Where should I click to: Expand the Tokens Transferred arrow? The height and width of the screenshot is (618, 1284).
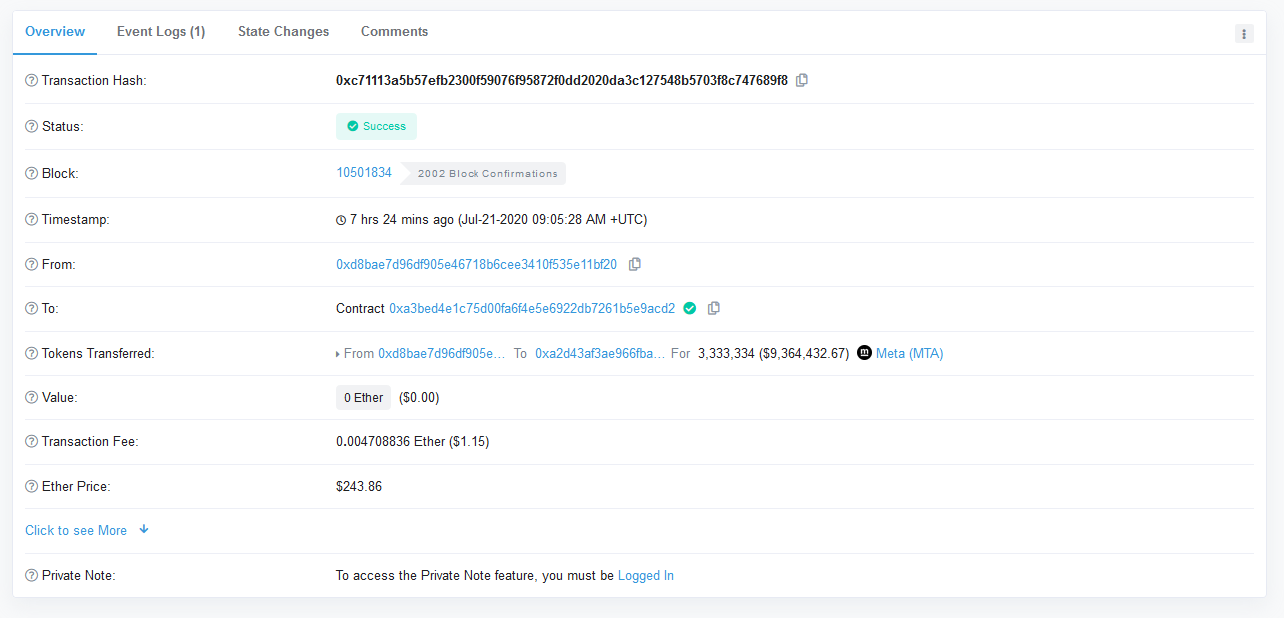[x=338, y=354]
